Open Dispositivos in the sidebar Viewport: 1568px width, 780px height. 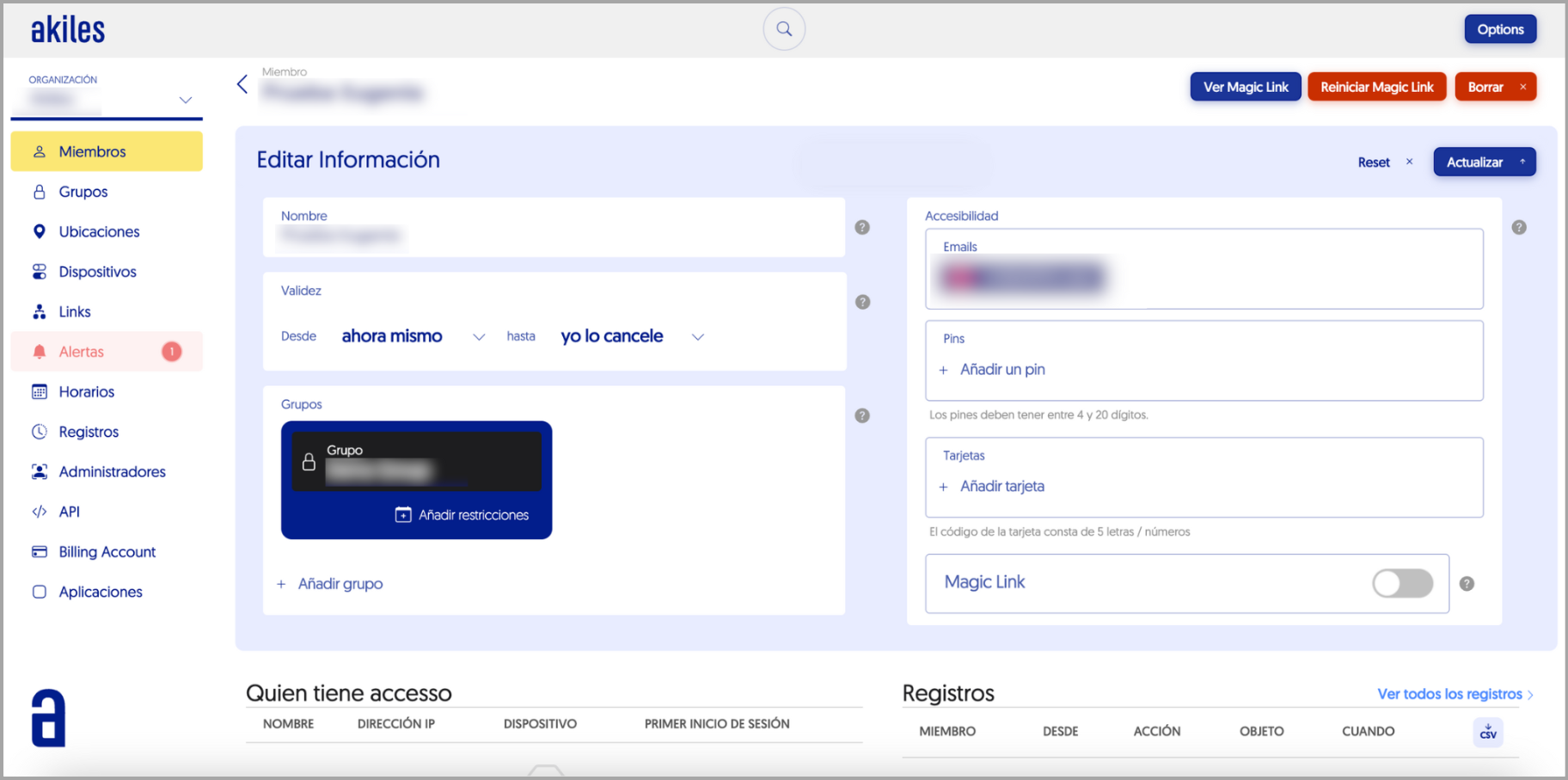[x=97, y=272]
